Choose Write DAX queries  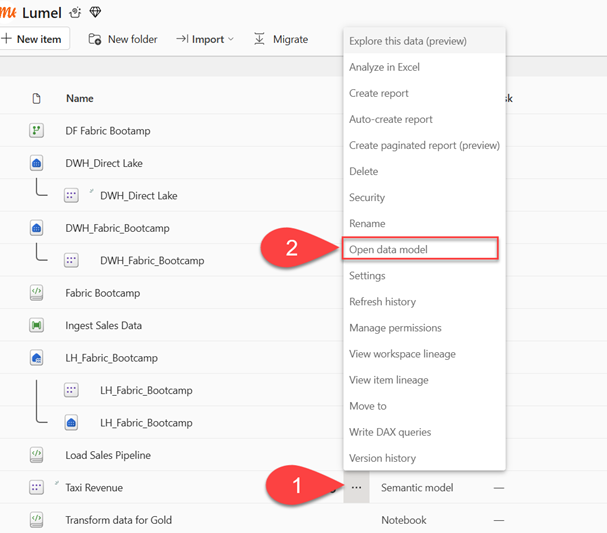point(424,432)
